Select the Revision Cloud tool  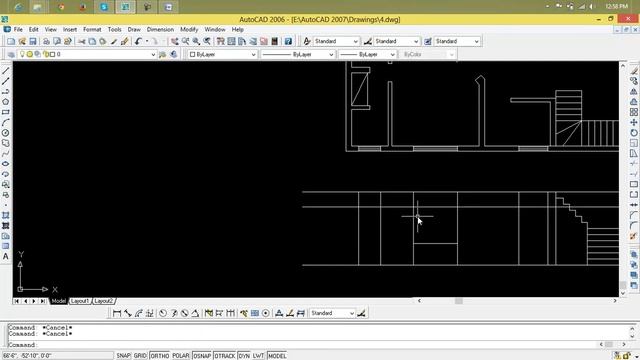(x=6, y=143)
